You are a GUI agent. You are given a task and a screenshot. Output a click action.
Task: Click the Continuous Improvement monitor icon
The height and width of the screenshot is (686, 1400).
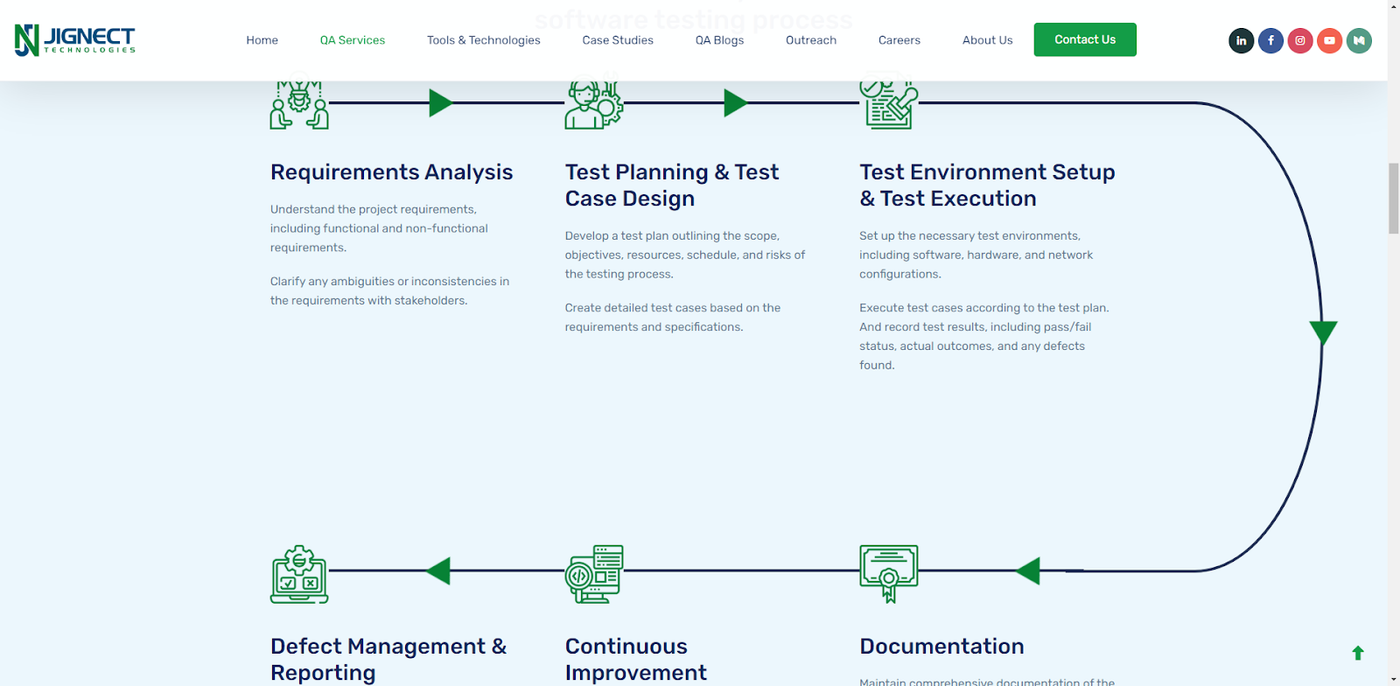click(x=594, y=574)
